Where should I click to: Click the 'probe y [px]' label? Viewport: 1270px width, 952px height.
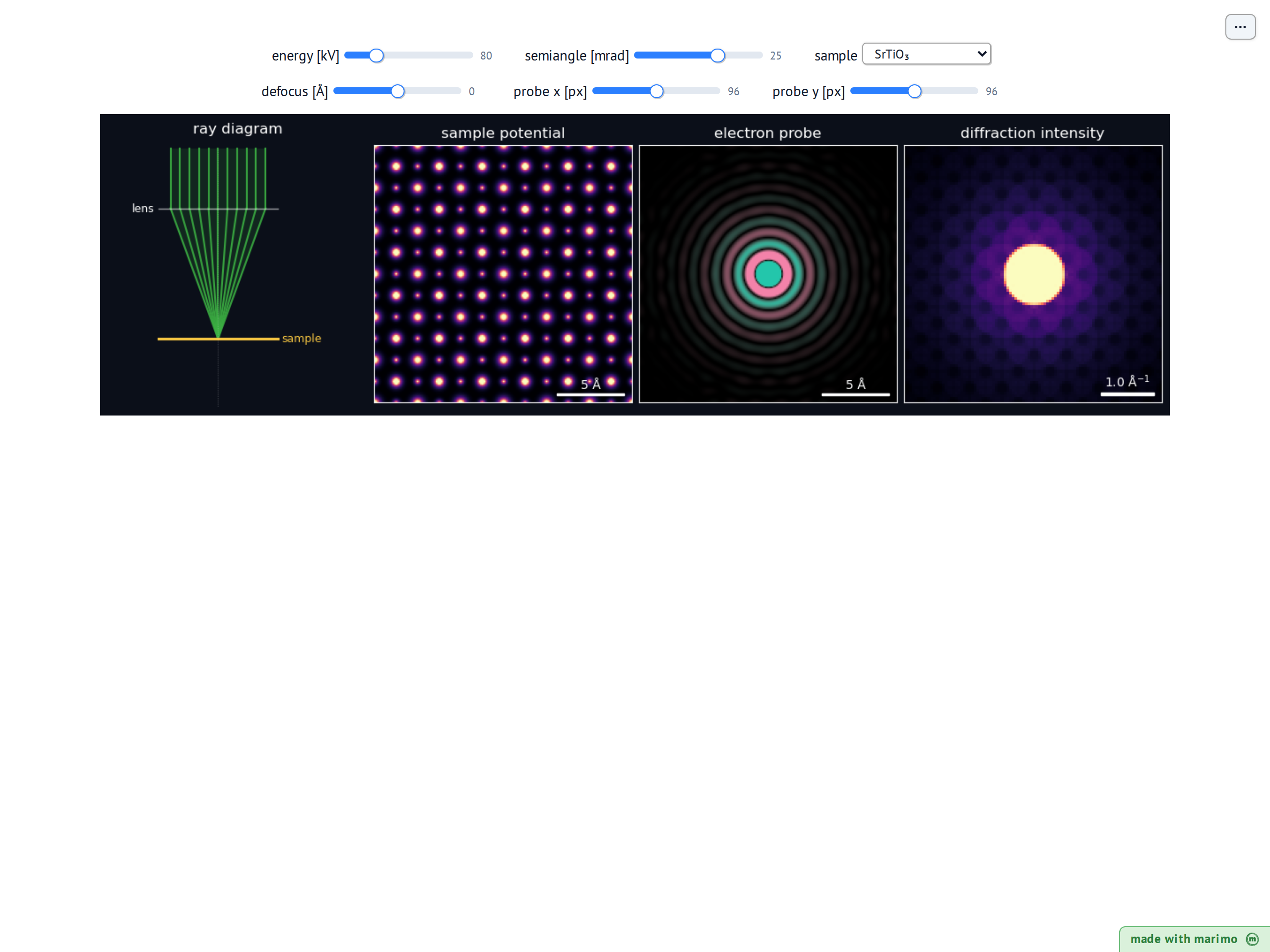coord(809,91)
